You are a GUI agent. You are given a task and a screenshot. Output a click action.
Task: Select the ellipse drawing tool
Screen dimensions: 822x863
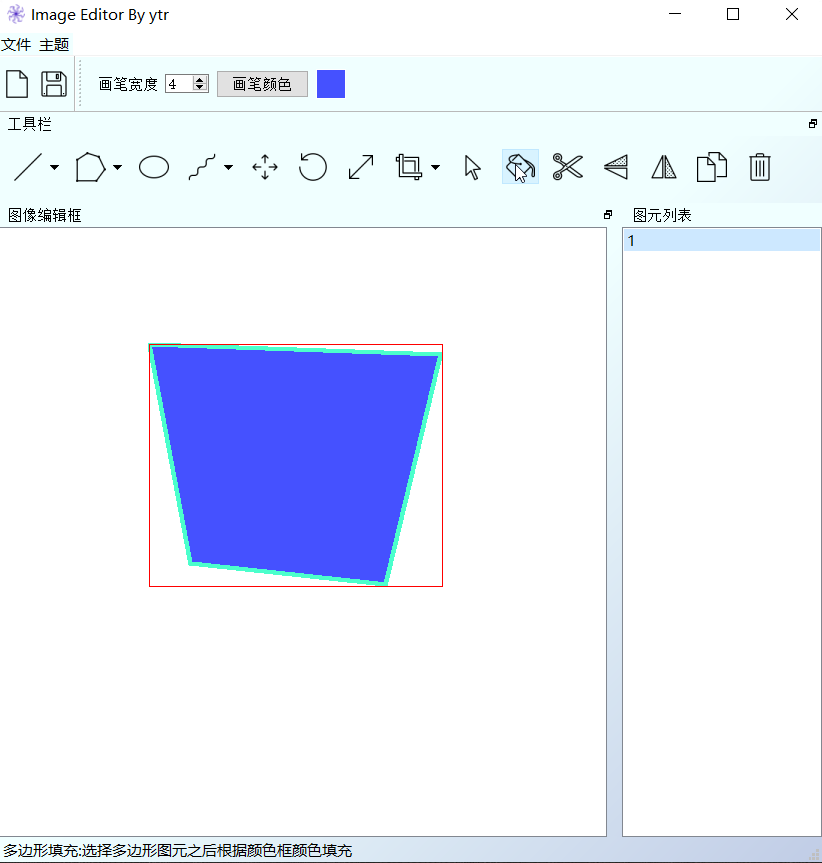point(154,167)
